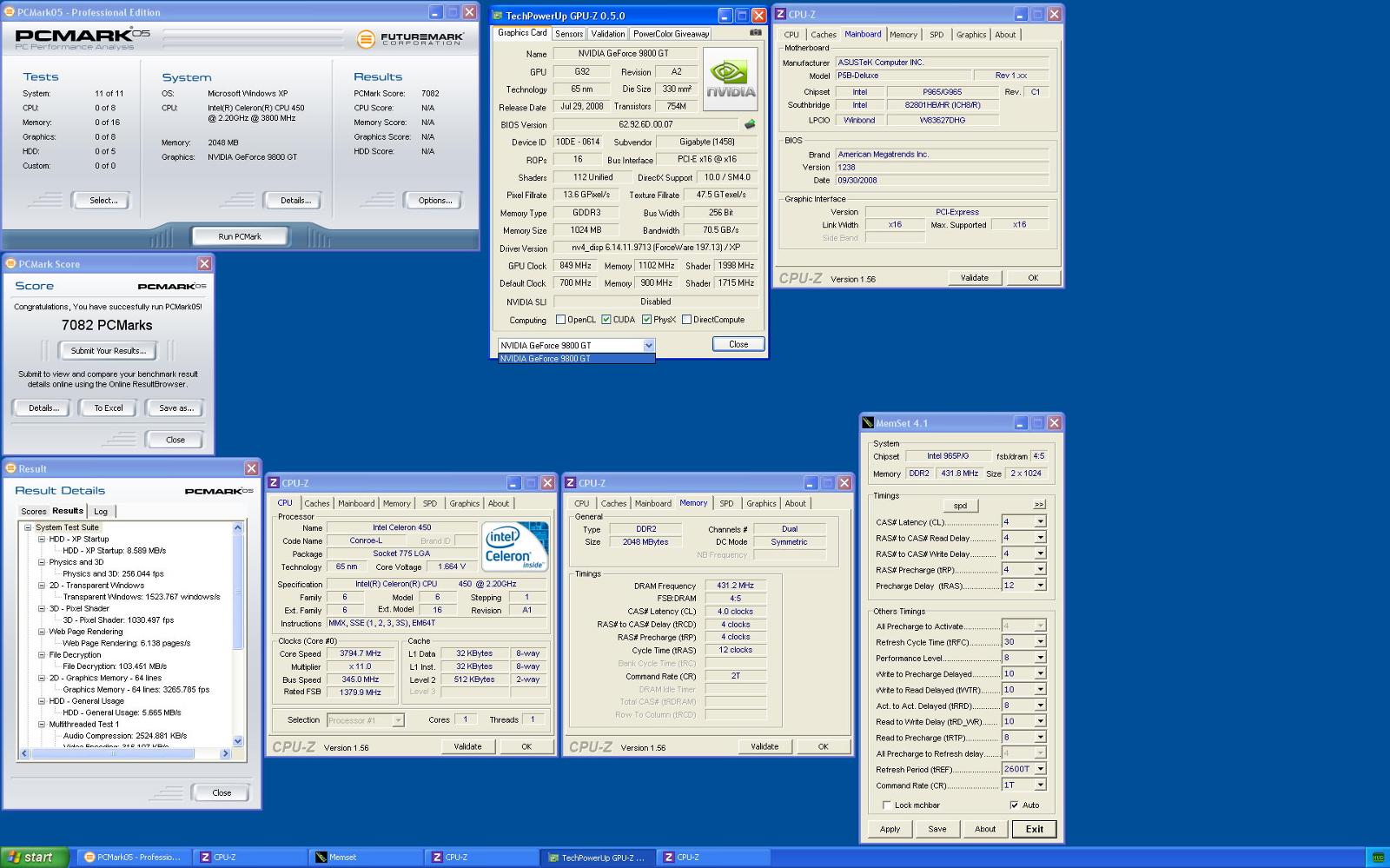Click Run PCMark button

[x=240, y=236]
